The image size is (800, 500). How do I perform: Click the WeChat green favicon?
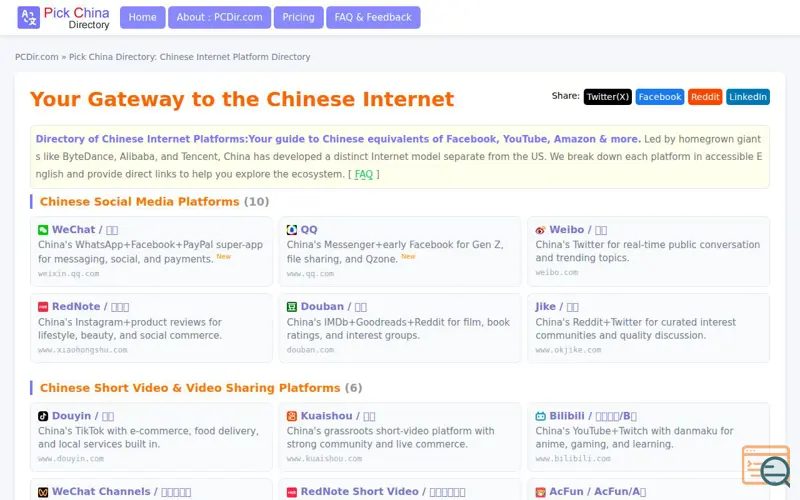tap(43, 230)
